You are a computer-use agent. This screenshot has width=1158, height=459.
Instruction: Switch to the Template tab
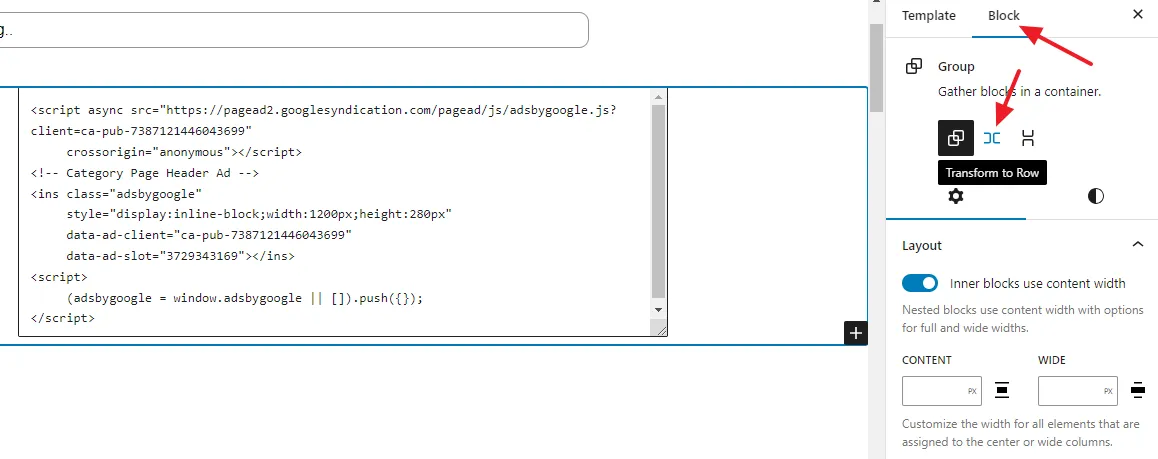[x=928, y=15]
